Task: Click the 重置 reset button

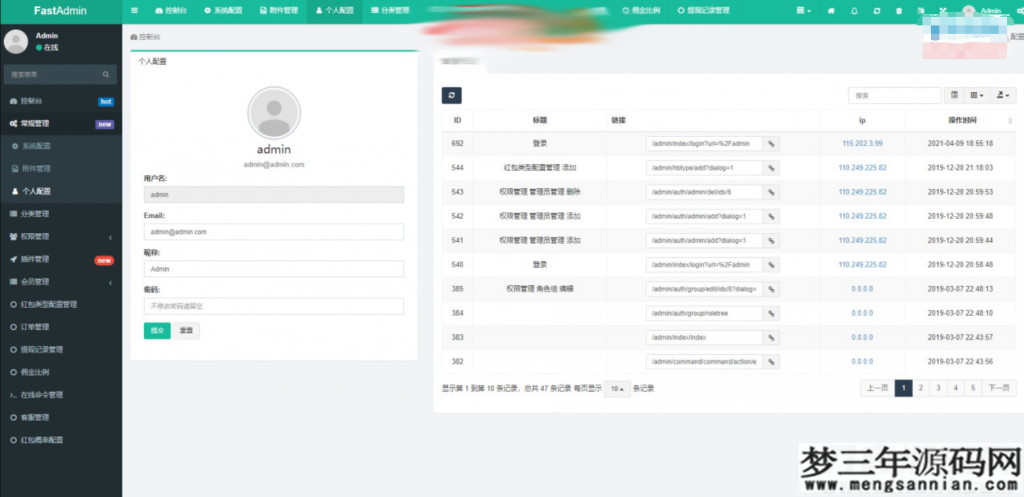Action: tap(186, 330)
